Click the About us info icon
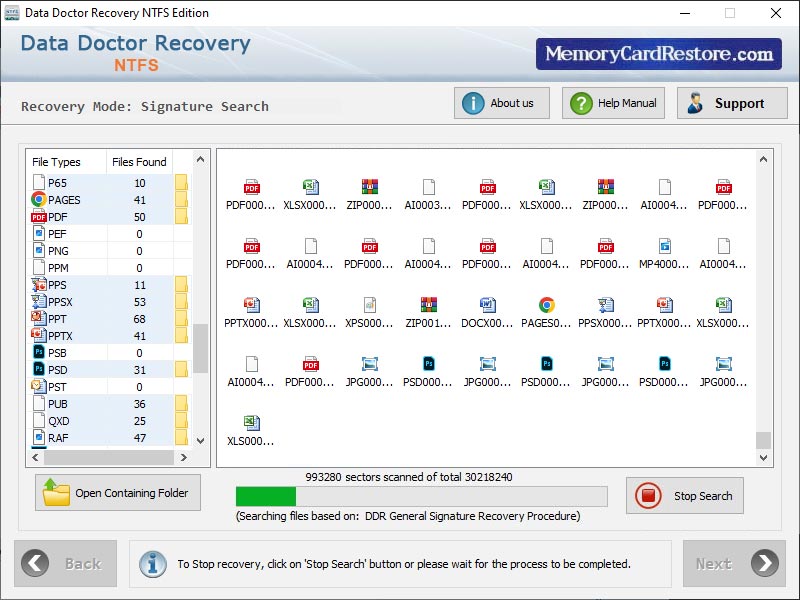800x600 pixels. [x=474, y=103]
